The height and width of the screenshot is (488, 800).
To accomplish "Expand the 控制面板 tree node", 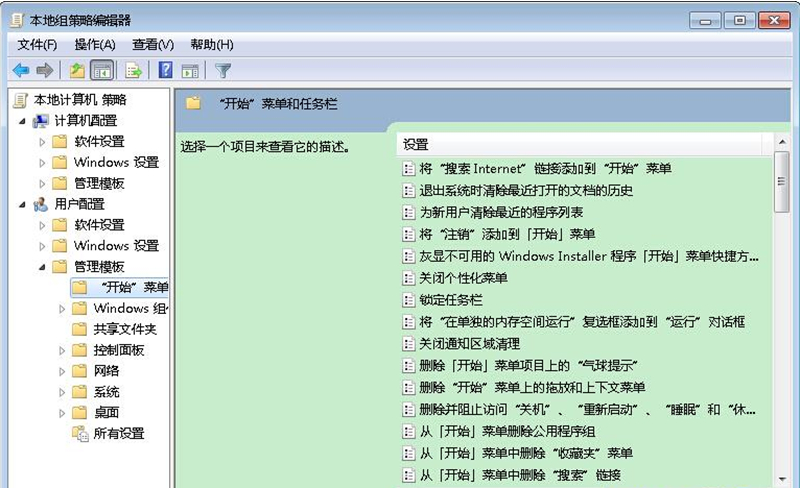I will (62, 351).
